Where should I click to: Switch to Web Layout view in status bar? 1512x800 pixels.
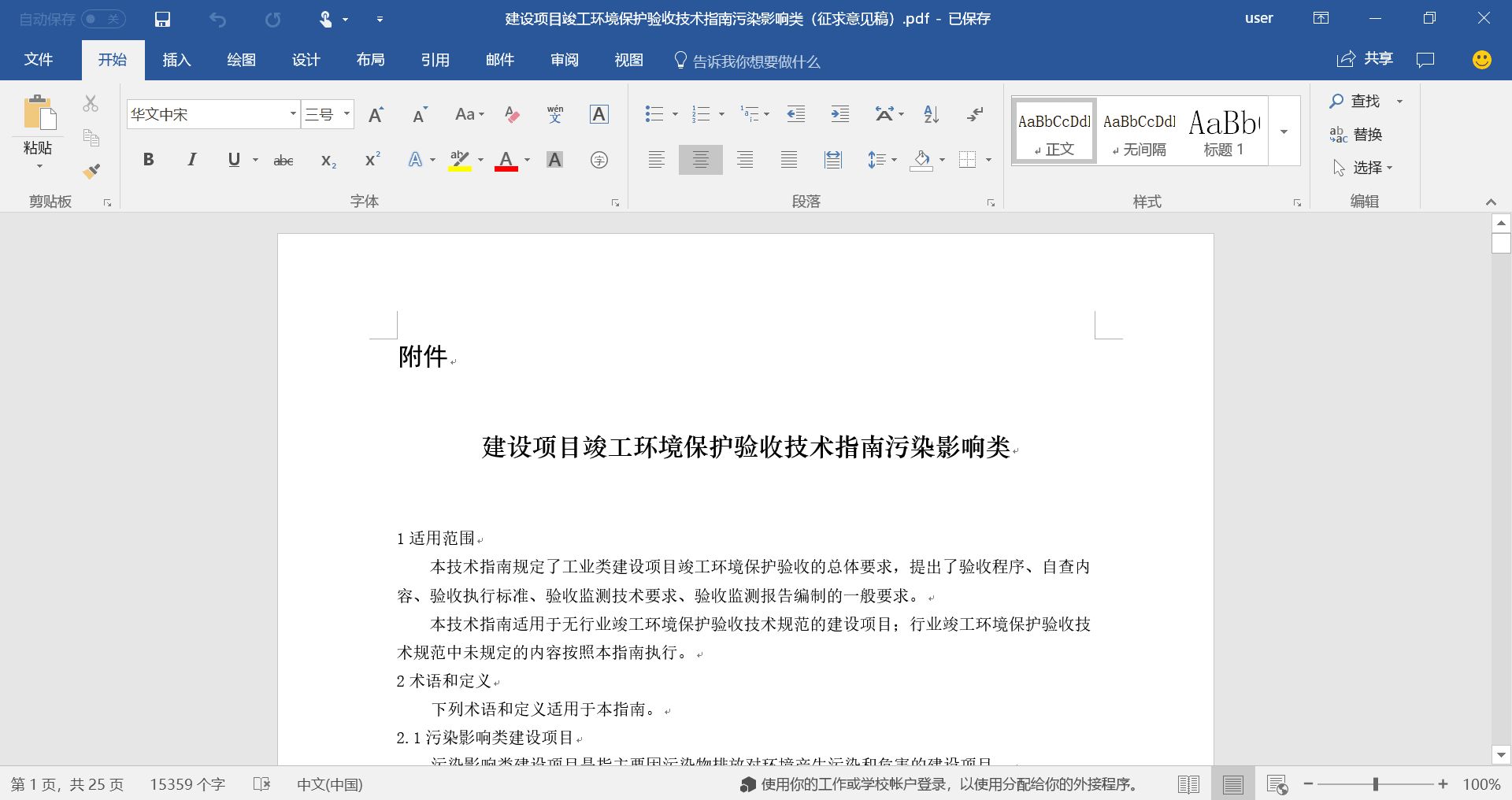tap(1277, 784)
